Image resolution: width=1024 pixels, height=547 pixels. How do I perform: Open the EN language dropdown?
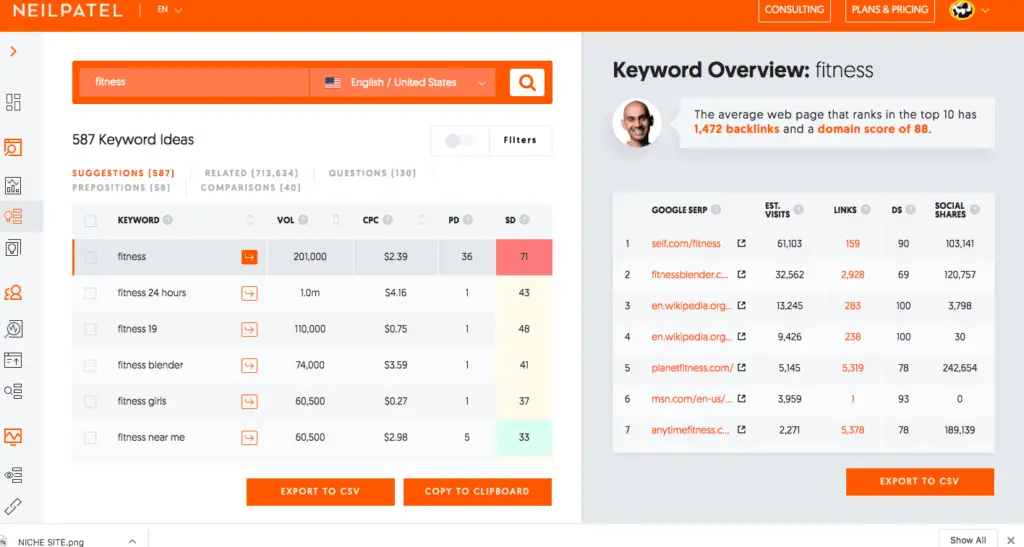[x=169, y=10]
